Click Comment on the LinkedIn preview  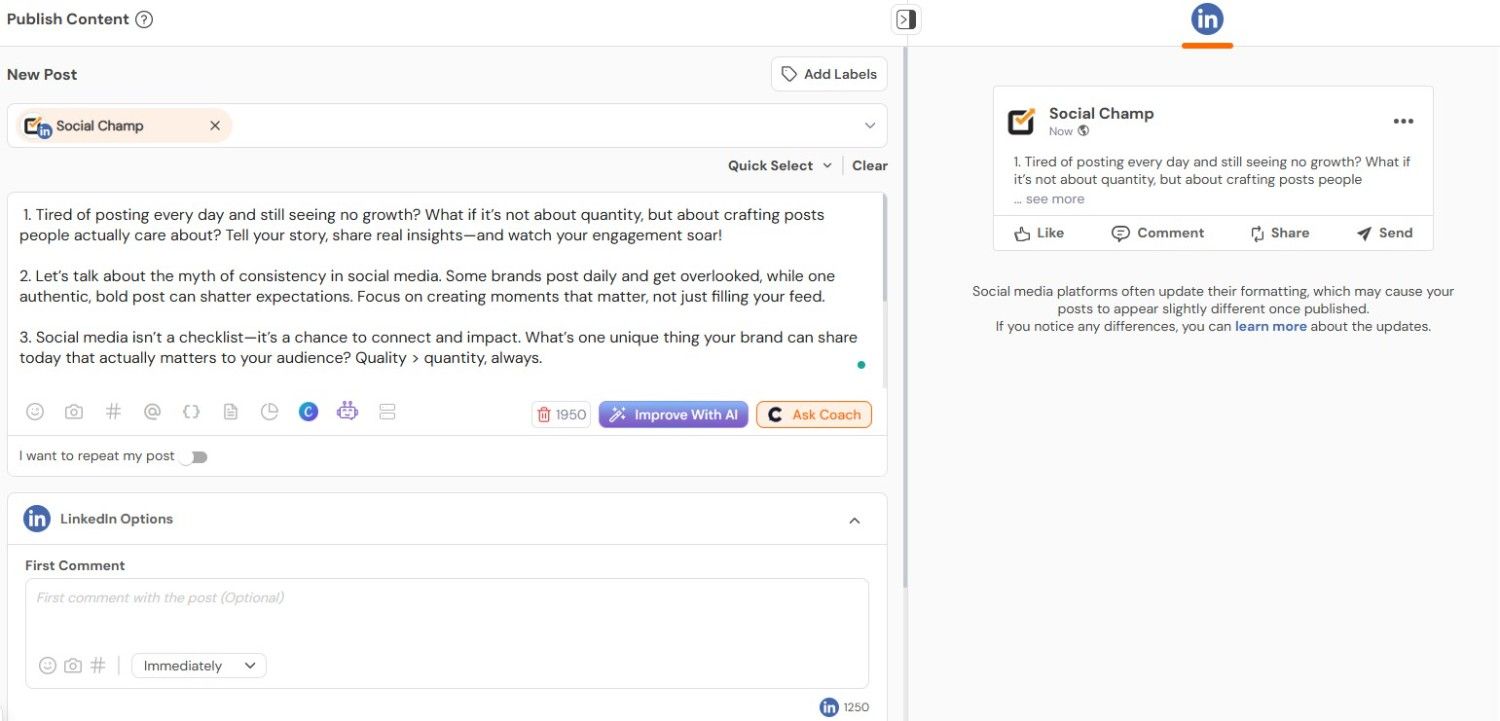coord(1158,233)
